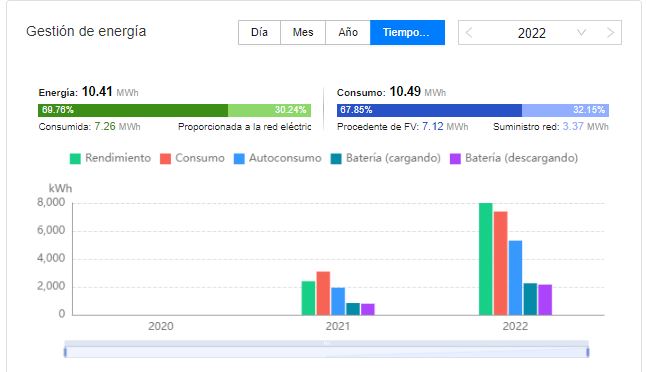The width and height of the screenshot is (646, 372).
Task: Click the 2022 blue Autoconsumo bar
Action: tap(515, 278)
